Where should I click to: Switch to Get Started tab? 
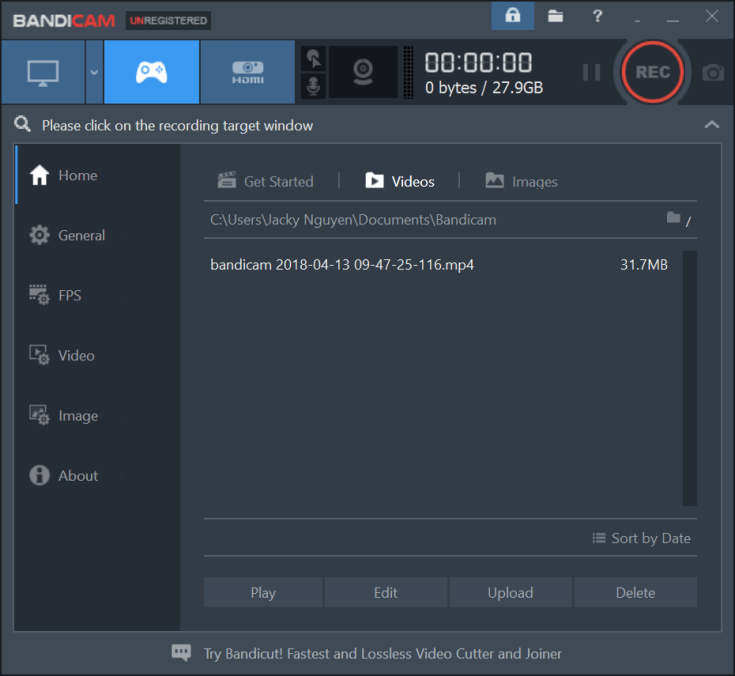(x=265, y=181)
